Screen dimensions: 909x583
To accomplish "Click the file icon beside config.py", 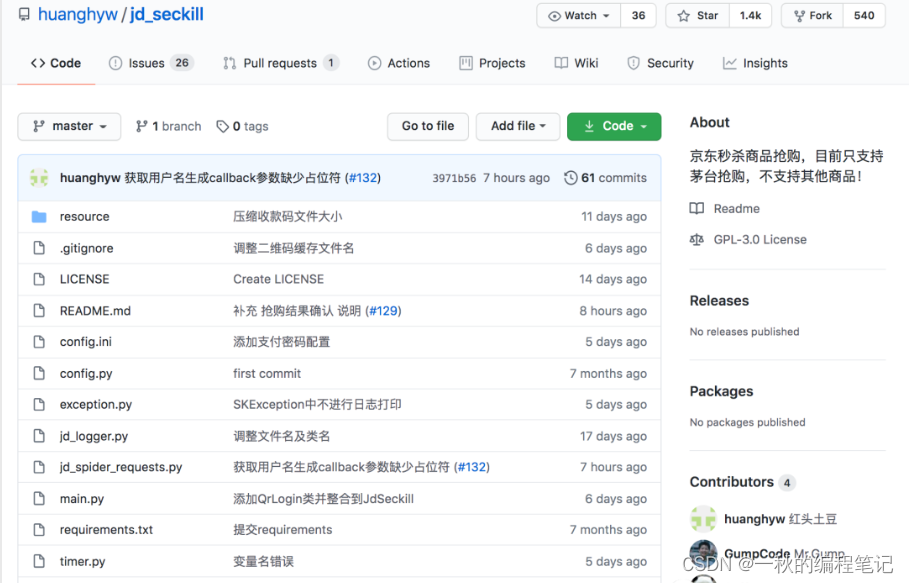I will click(x=39, y=373).
